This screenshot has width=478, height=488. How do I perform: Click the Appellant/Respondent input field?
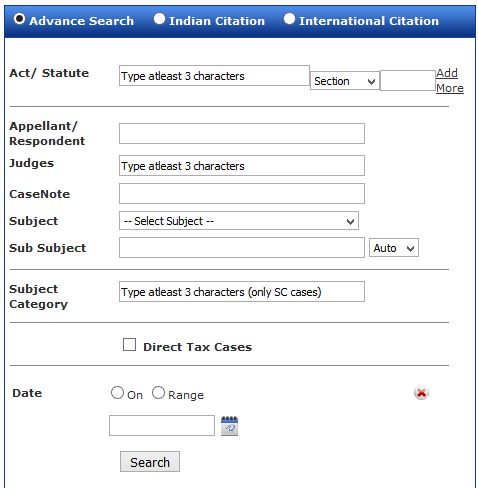242,134
